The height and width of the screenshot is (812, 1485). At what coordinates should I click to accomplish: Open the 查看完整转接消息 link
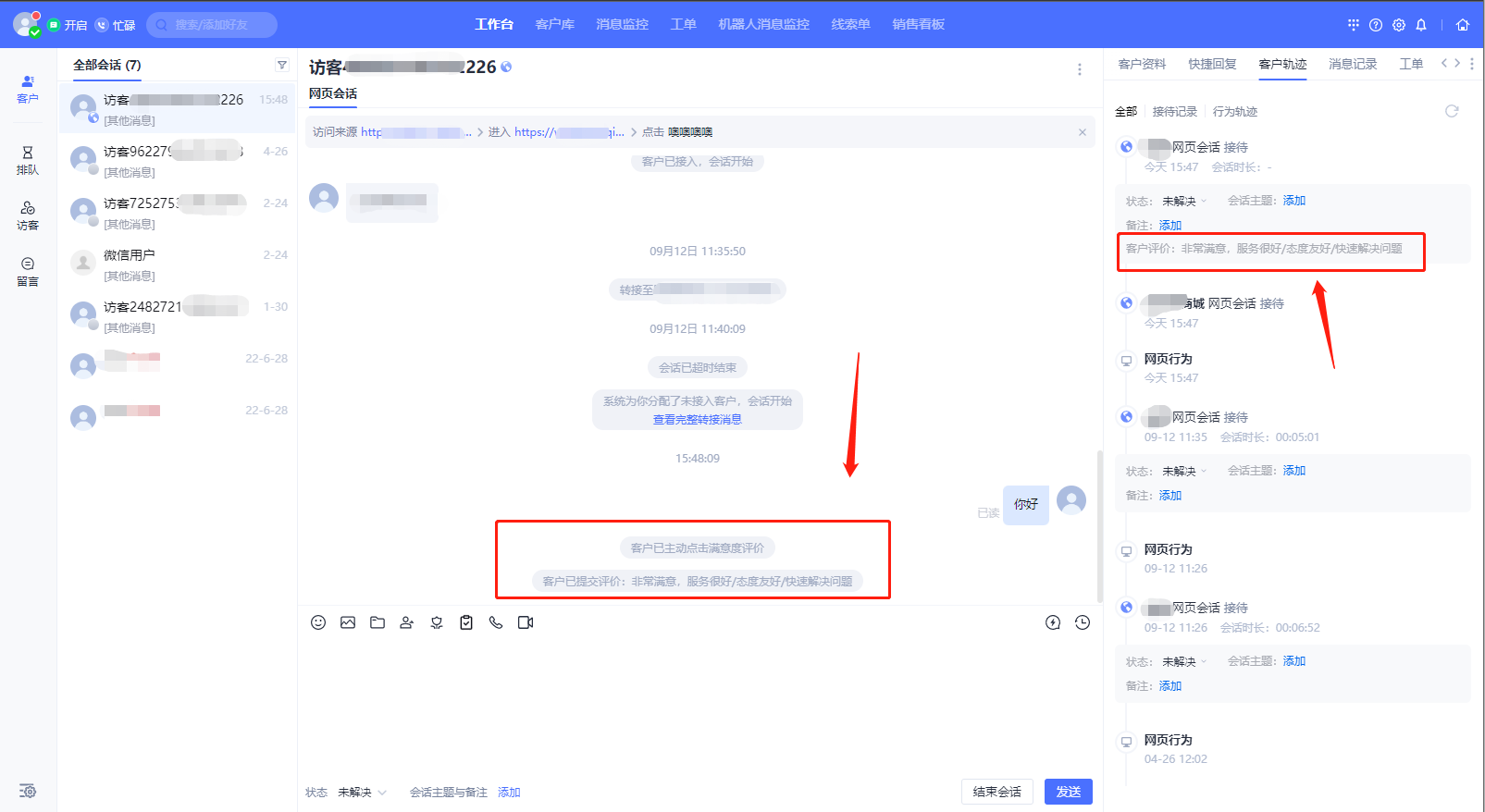[x=698, y=420]
